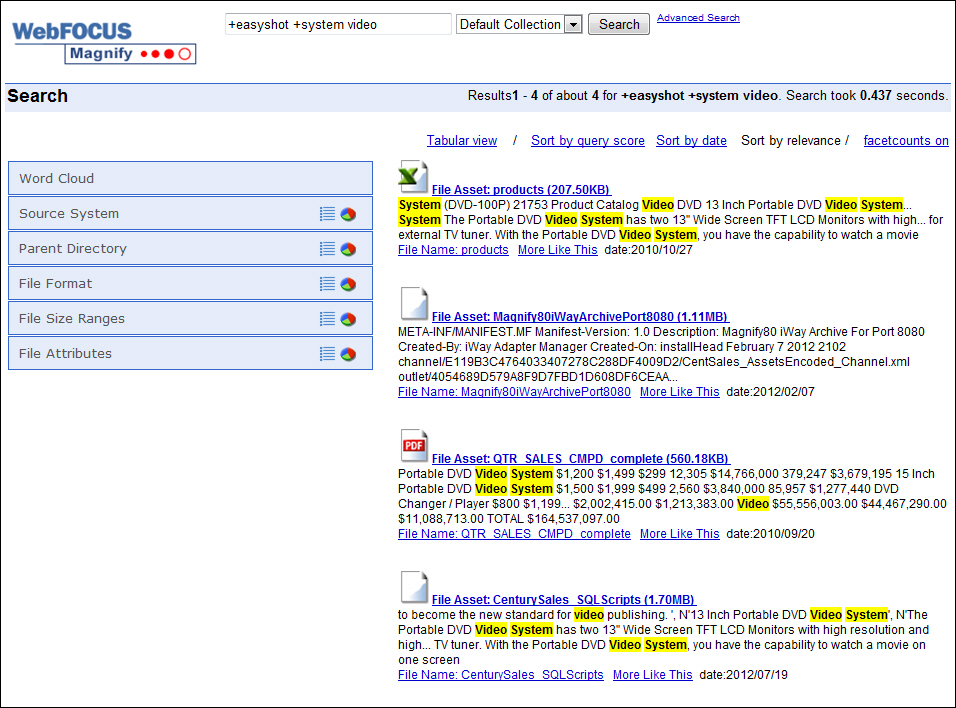
Task: Click the date:2010/09/20 text
Action: coord(771,534)
